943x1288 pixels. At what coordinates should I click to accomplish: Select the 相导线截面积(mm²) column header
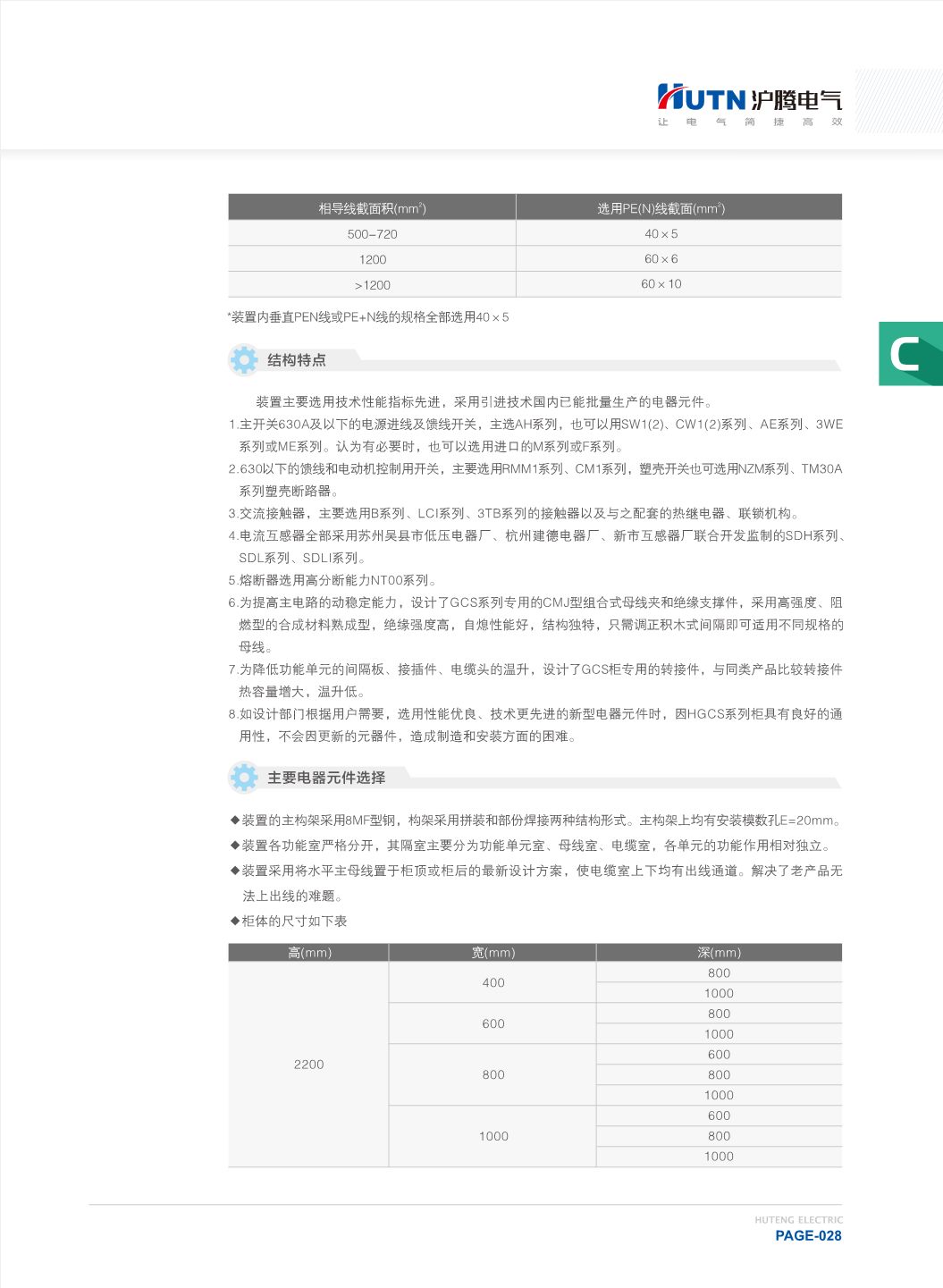[372, 208]
